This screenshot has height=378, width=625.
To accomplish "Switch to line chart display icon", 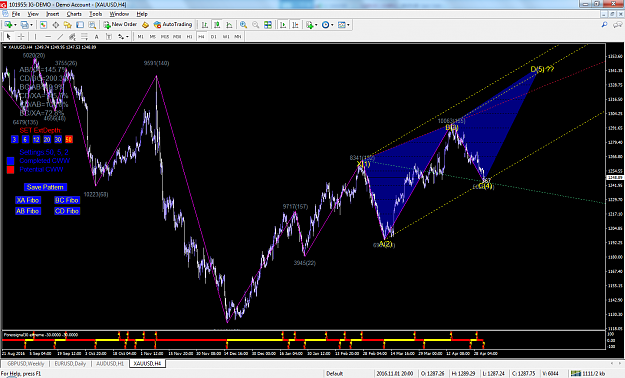I will click(x=229, y=25).
